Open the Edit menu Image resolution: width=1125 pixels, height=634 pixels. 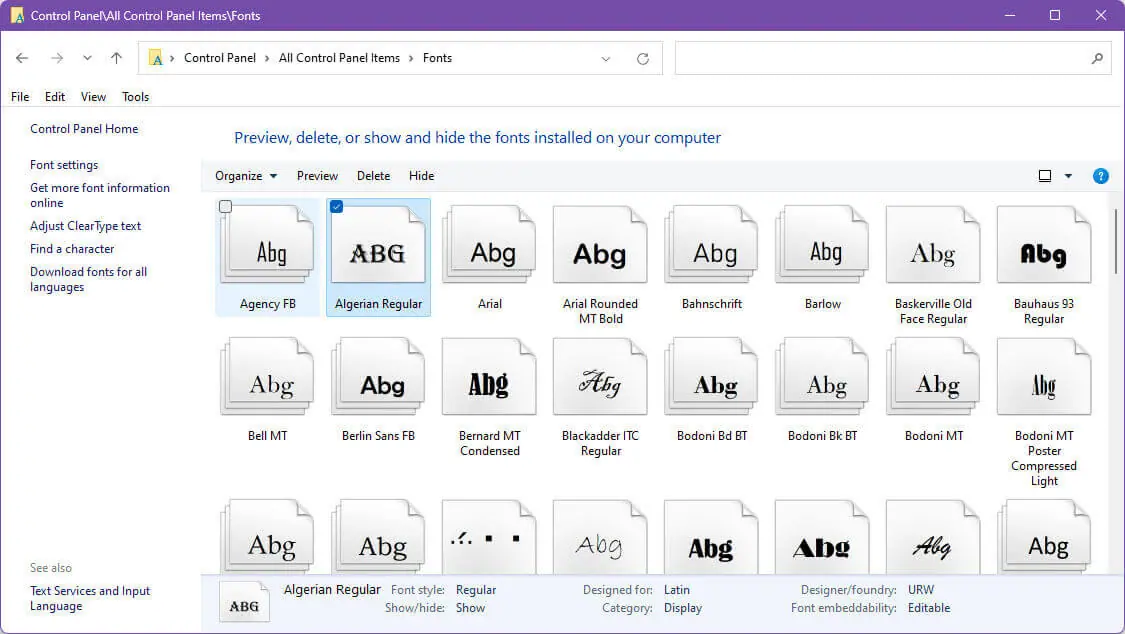coord(55,97)
